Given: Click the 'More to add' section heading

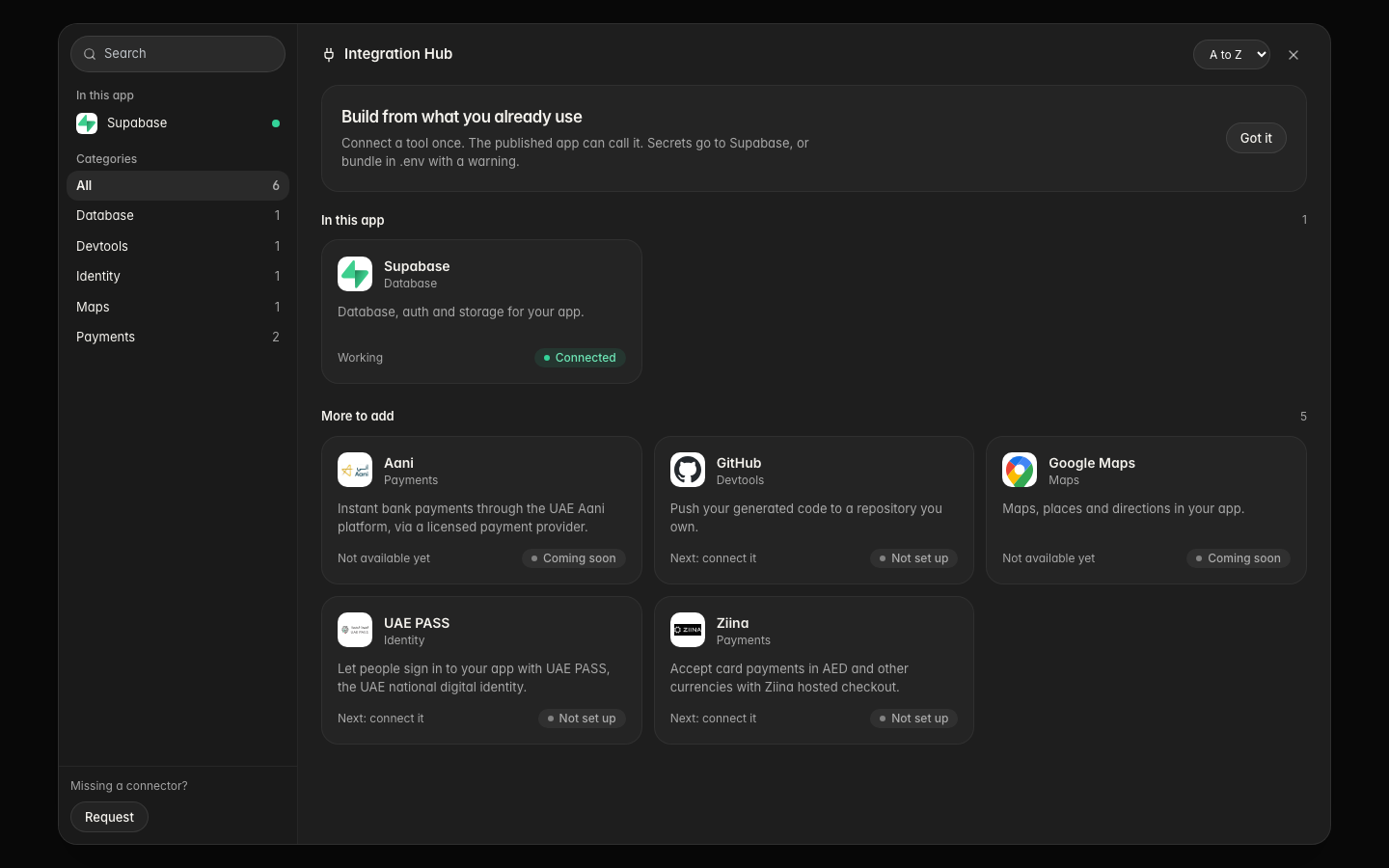Looking at the screenshot, I should click(x=358, y=416).
